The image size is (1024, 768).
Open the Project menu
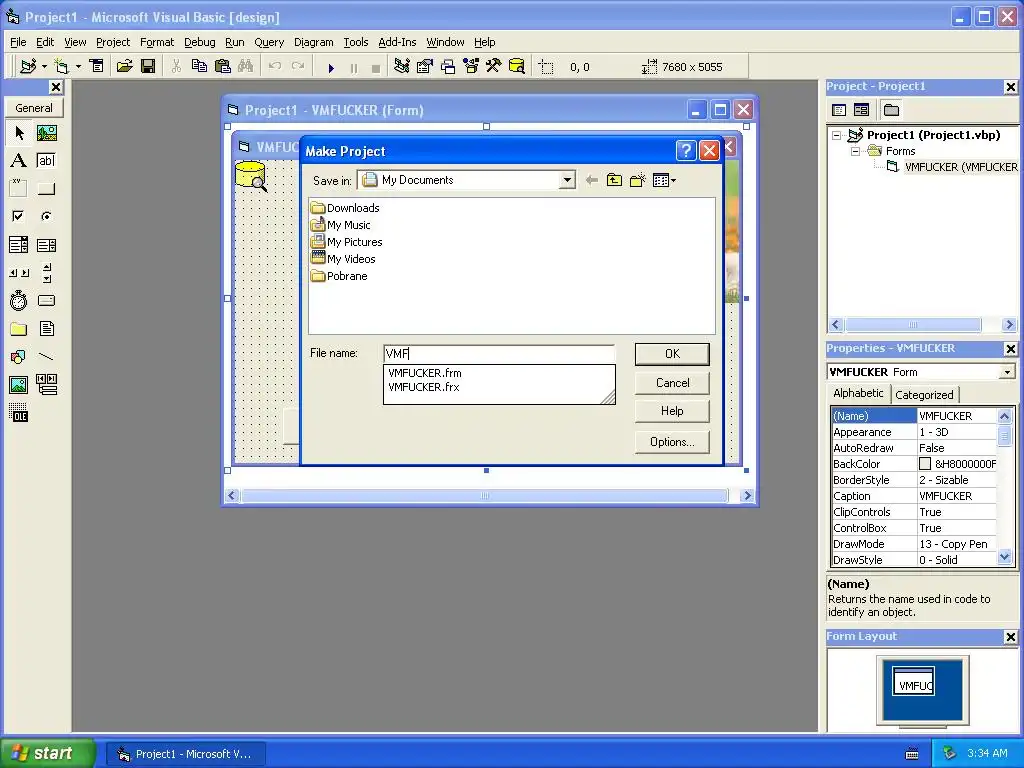(113, 42)
